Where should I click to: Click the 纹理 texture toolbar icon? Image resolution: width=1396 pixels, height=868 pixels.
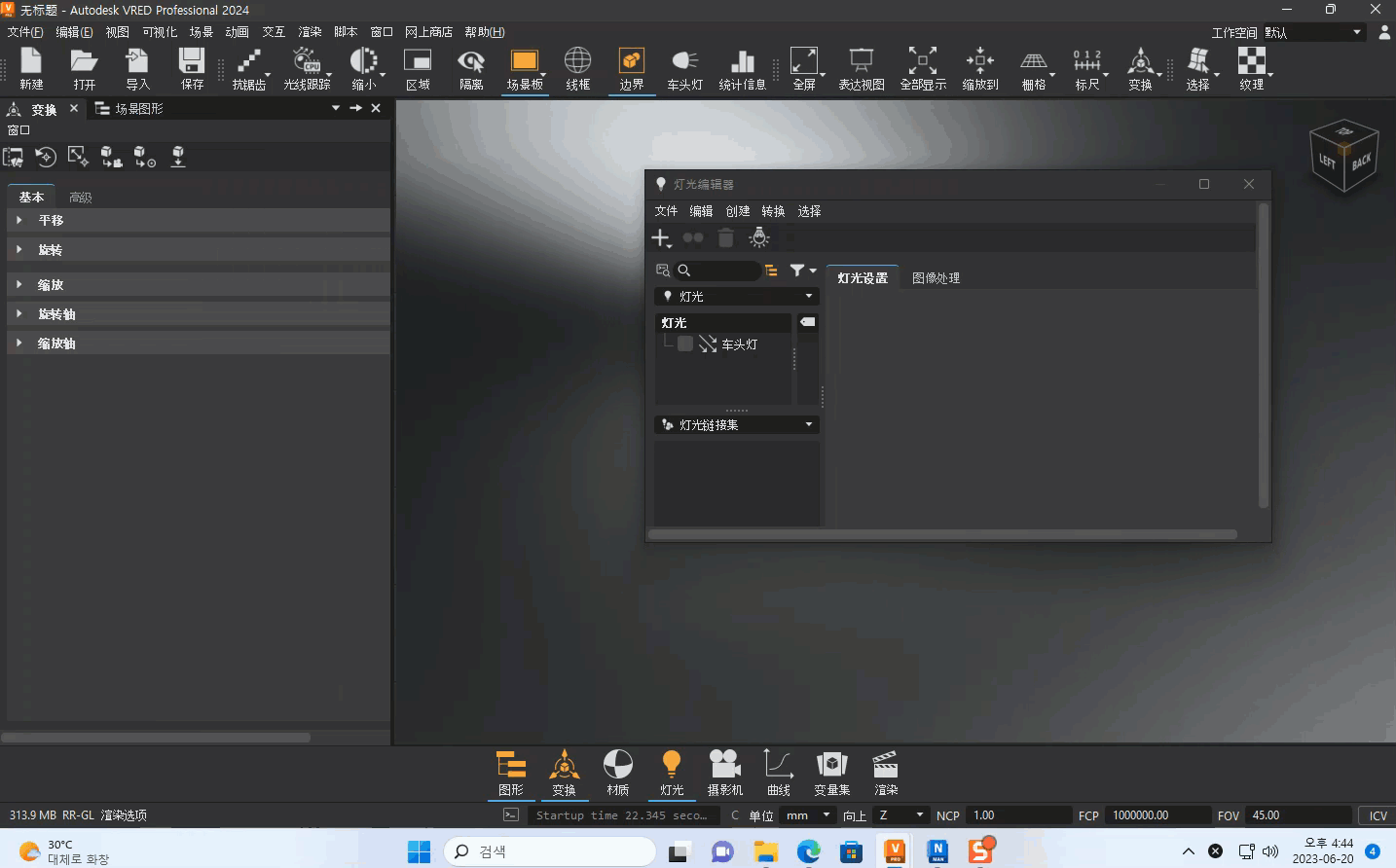[x=1252, y=69]
